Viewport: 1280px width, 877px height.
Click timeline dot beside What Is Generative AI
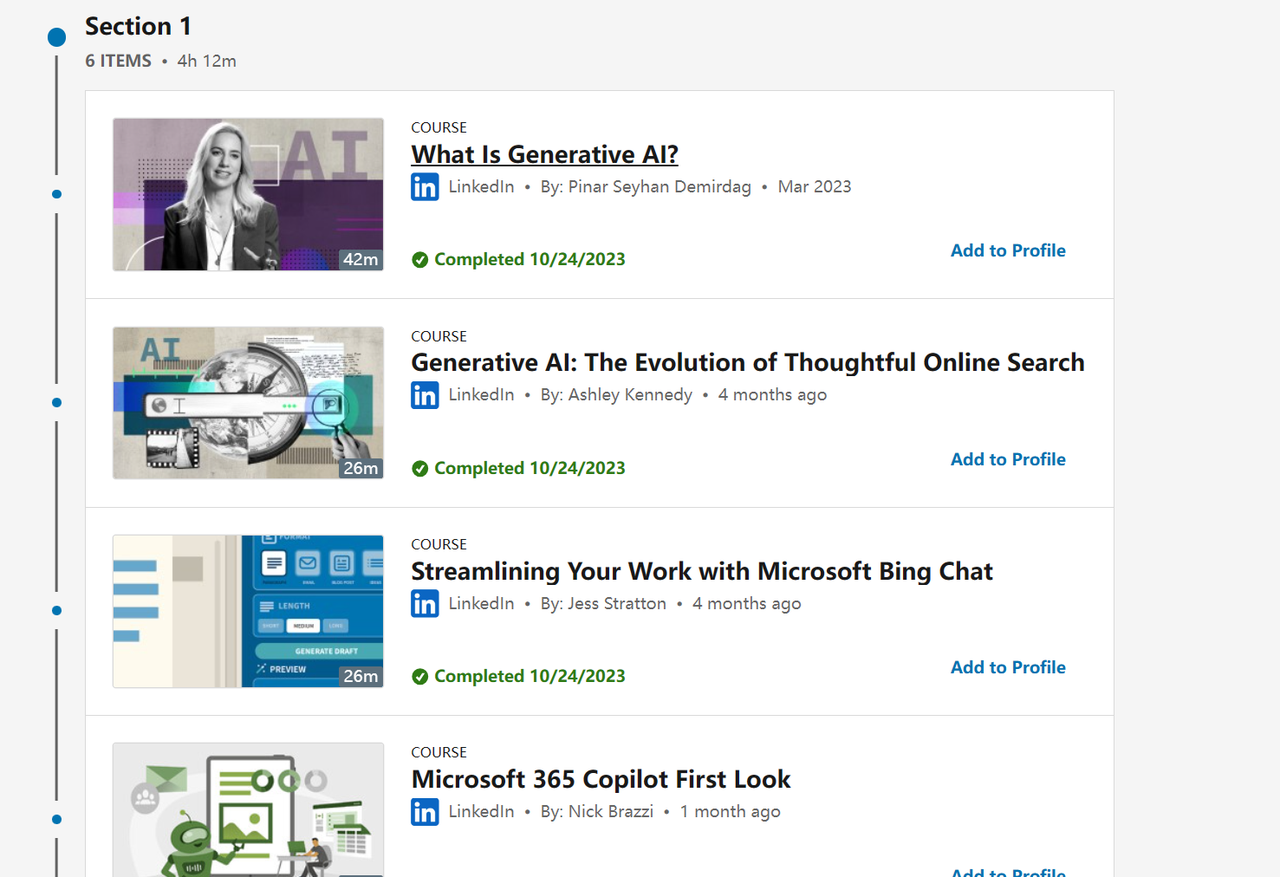click(57, 194)
